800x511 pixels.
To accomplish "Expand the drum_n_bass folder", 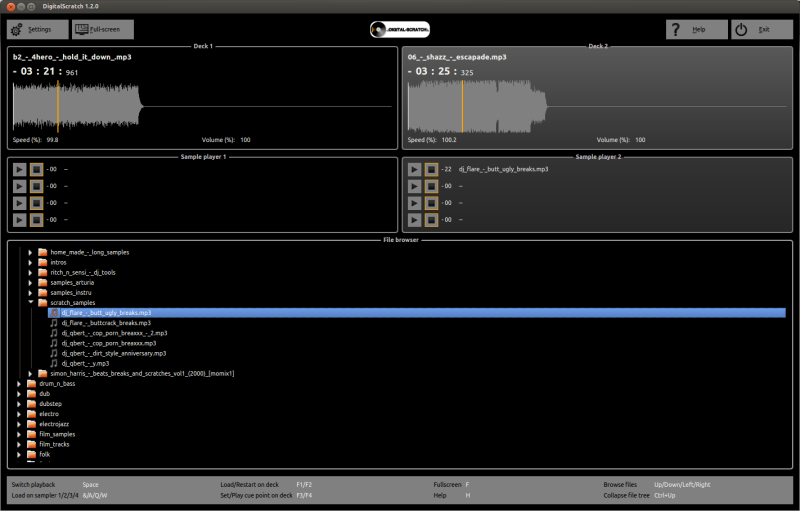I will pyautogui.click(x=19, y=384).
